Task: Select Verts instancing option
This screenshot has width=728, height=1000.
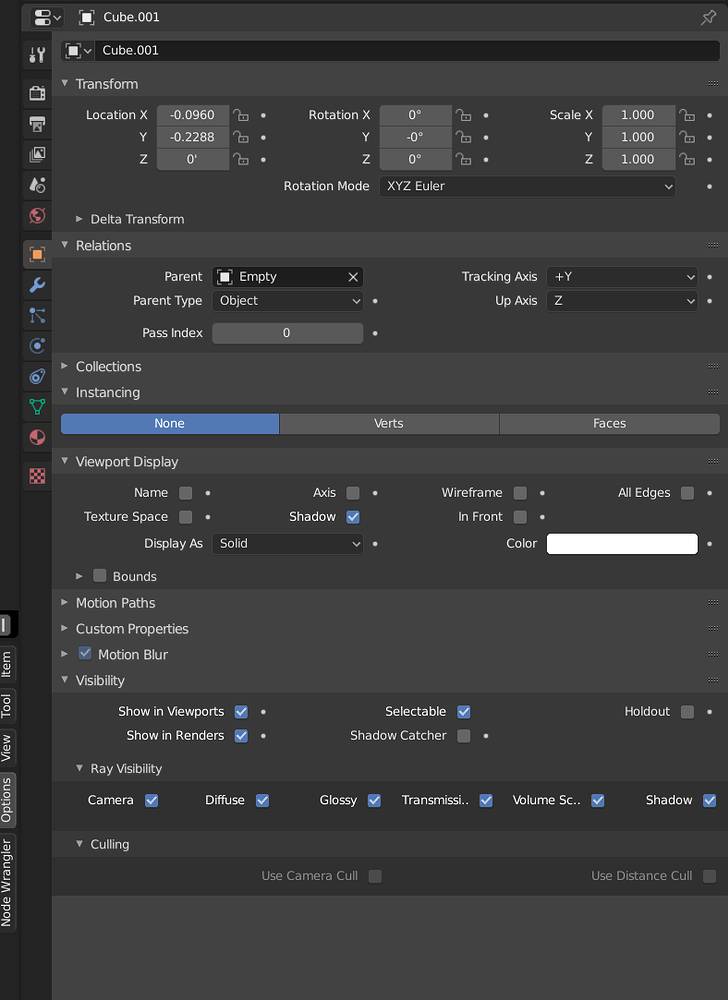Action: (389, 424)
